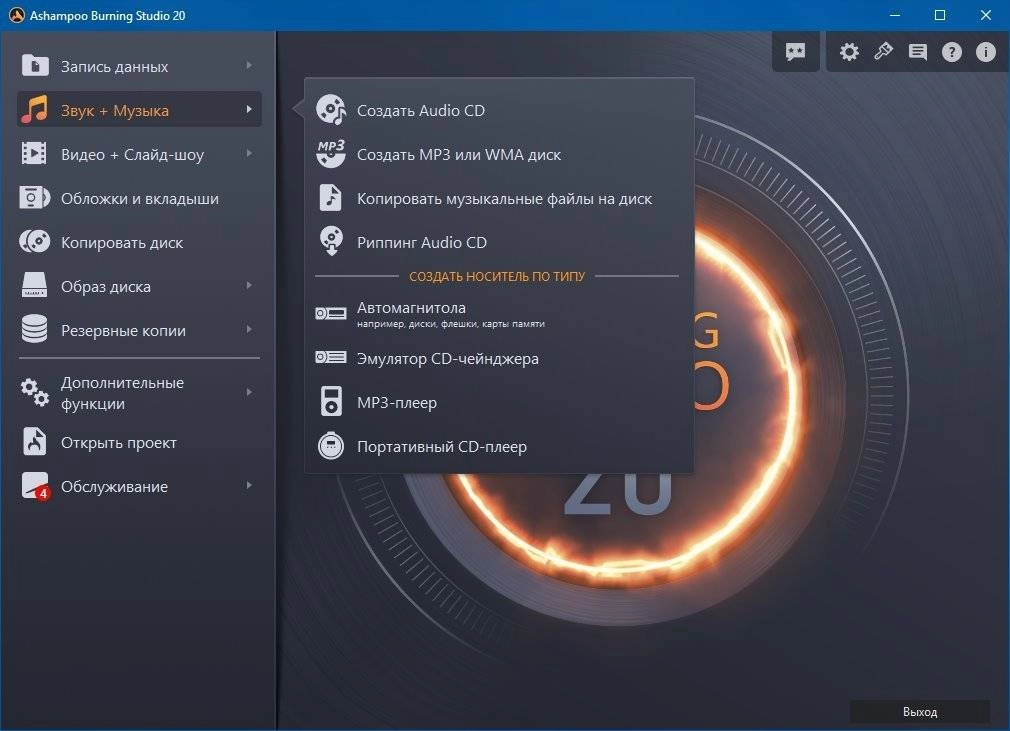The width and height of the screenshot is (1010, 731).
Task: Expand the Звук + Музыка submenu arrow
Action: 249,109
